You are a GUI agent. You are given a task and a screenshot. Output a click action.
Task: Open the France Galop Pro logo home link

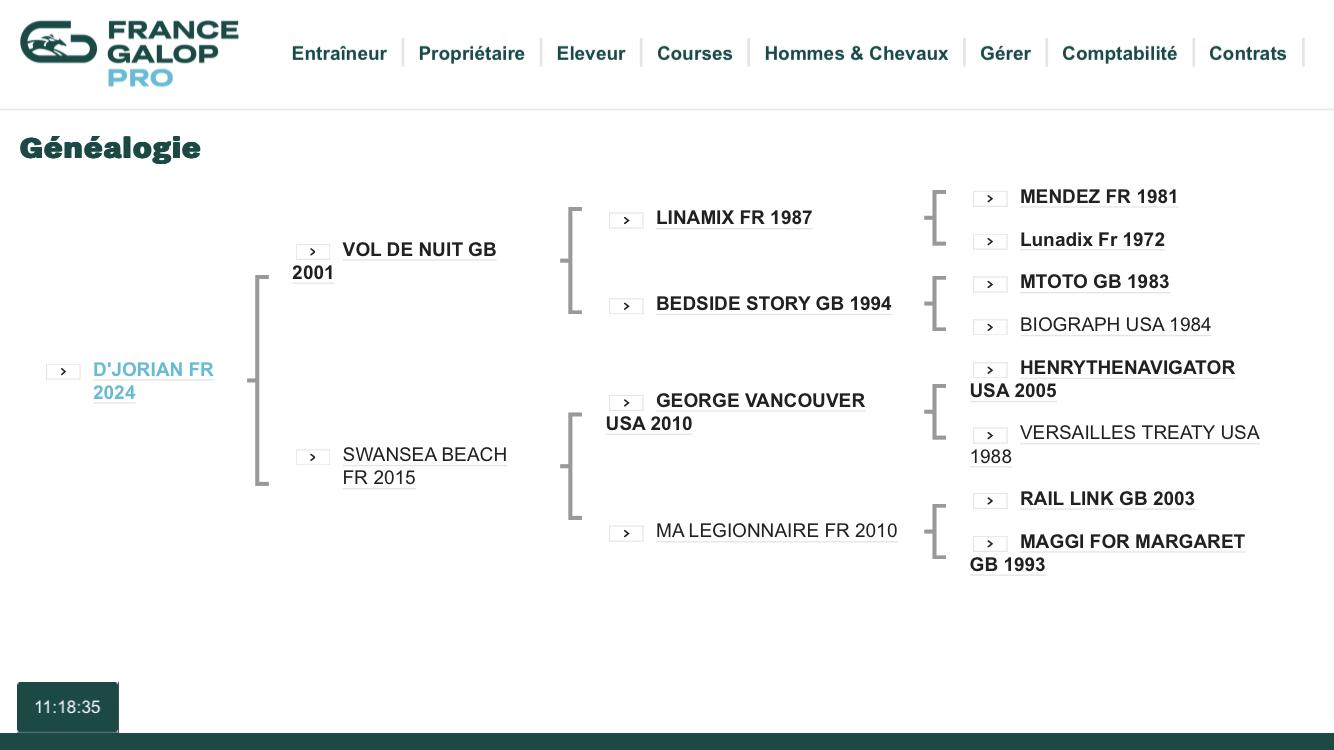(x=129, y=54)
